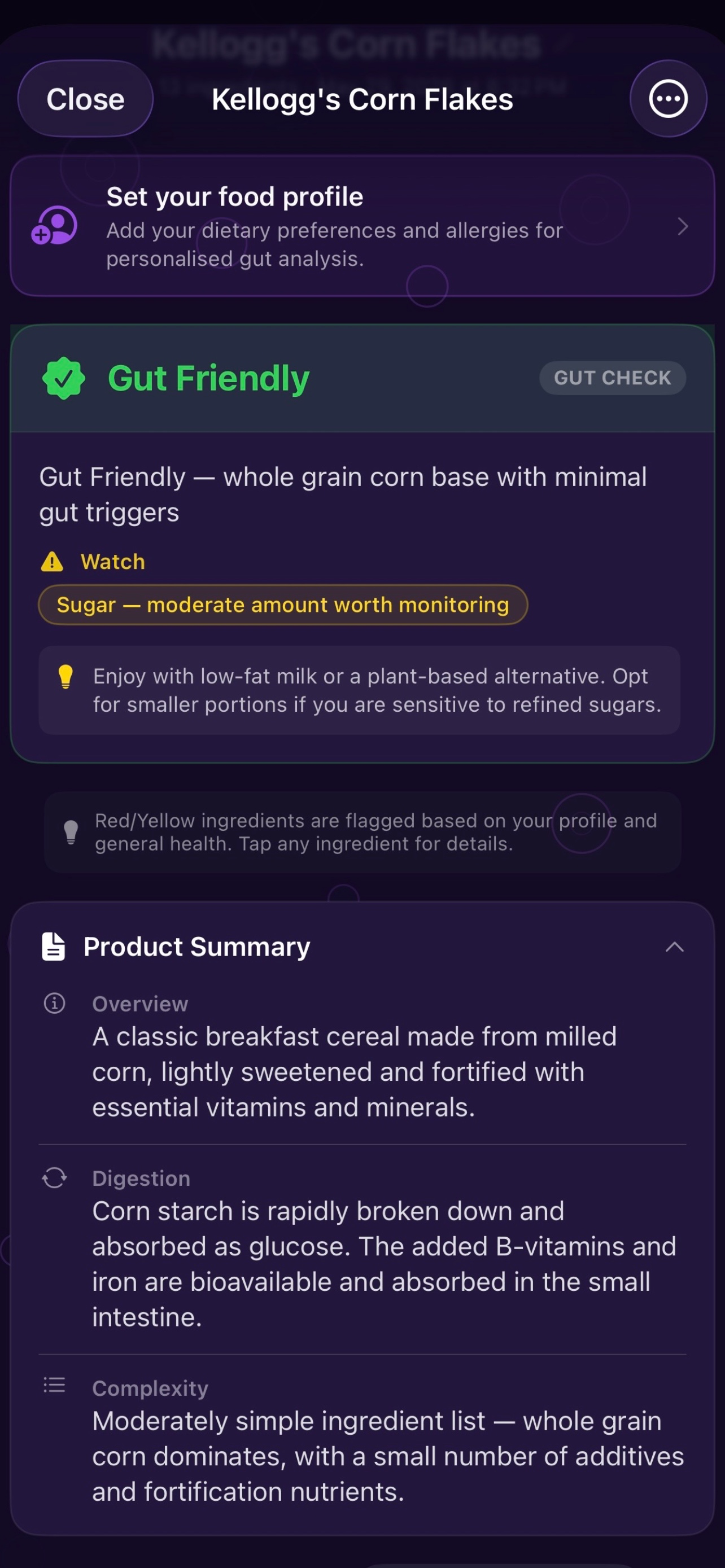Tap the Kellogg's Corn Flakes title
This screenshot has width=725, height=1568.
362,99
